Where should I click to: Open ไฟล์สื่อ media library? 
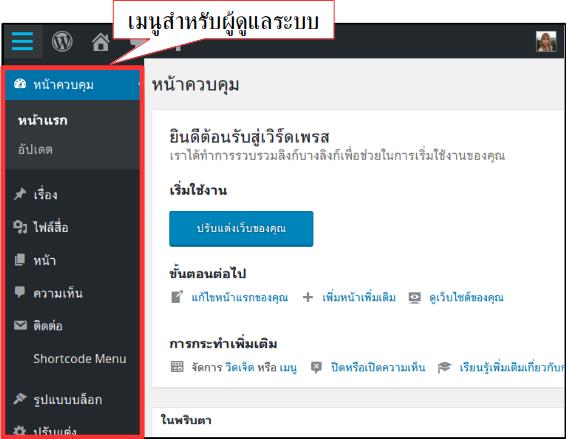pyautogui.click(x=73, y=227)
